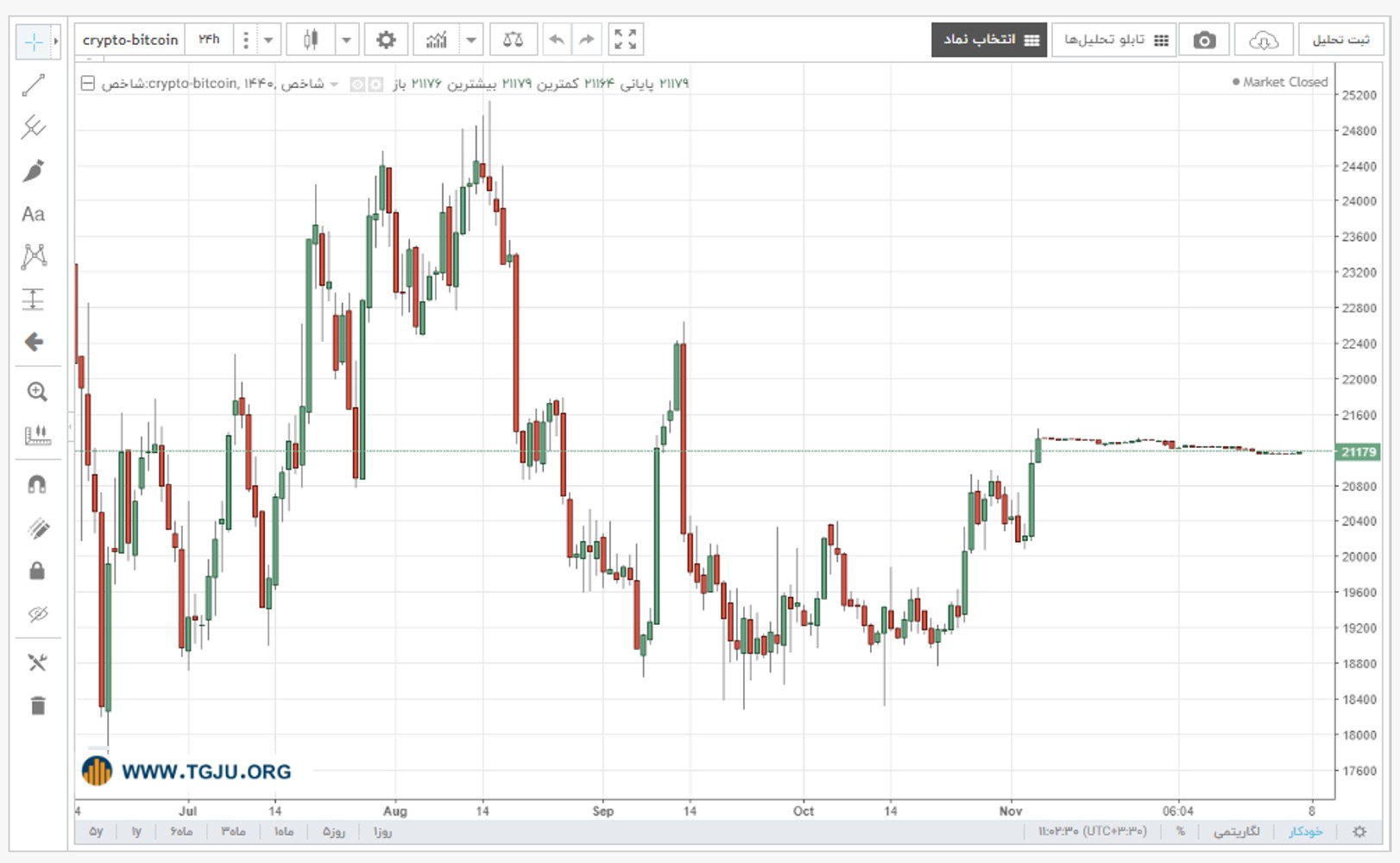Select the ۶ماه time range
The image size is (1400, 863).
[x=181, y=831]
